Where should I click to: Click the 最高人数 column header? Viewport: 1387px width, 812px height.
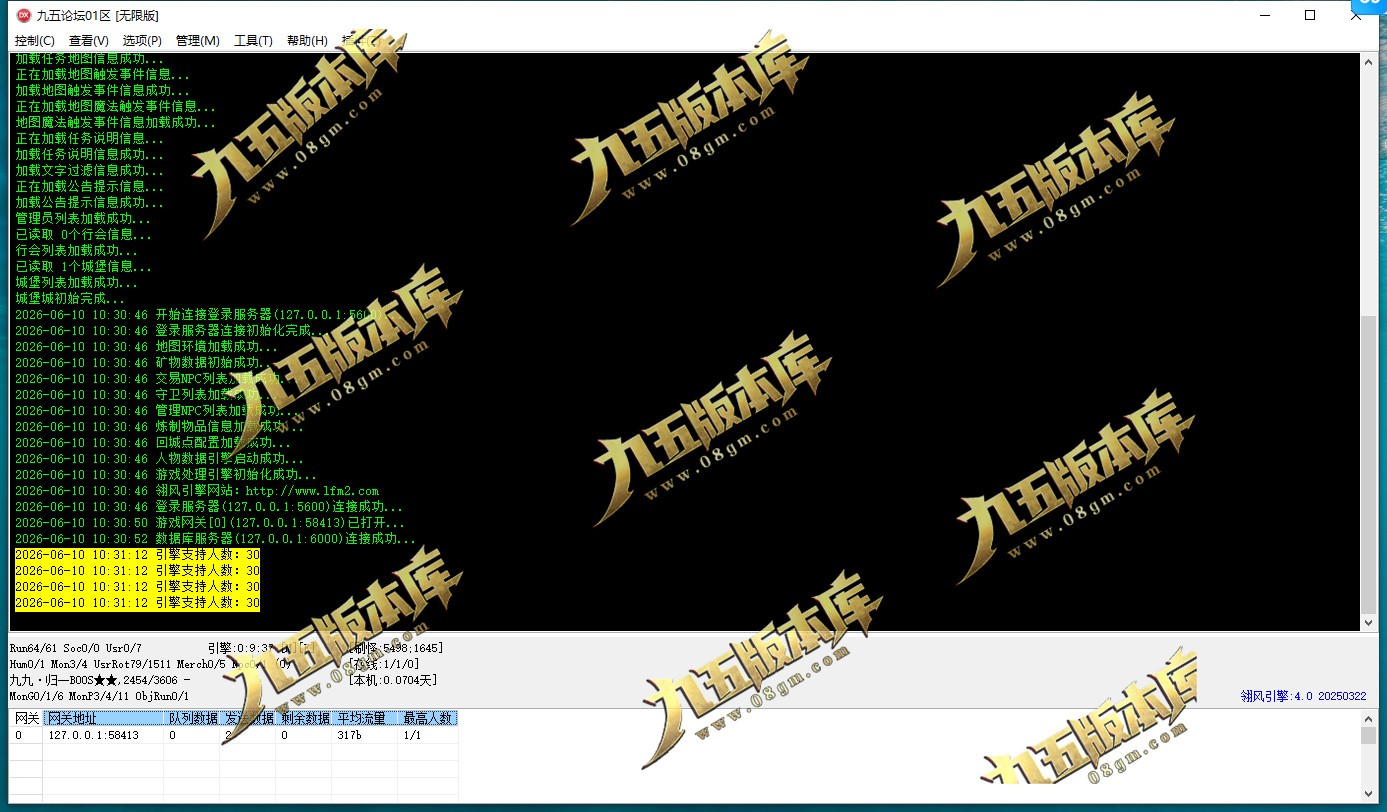tap(428, 718)
